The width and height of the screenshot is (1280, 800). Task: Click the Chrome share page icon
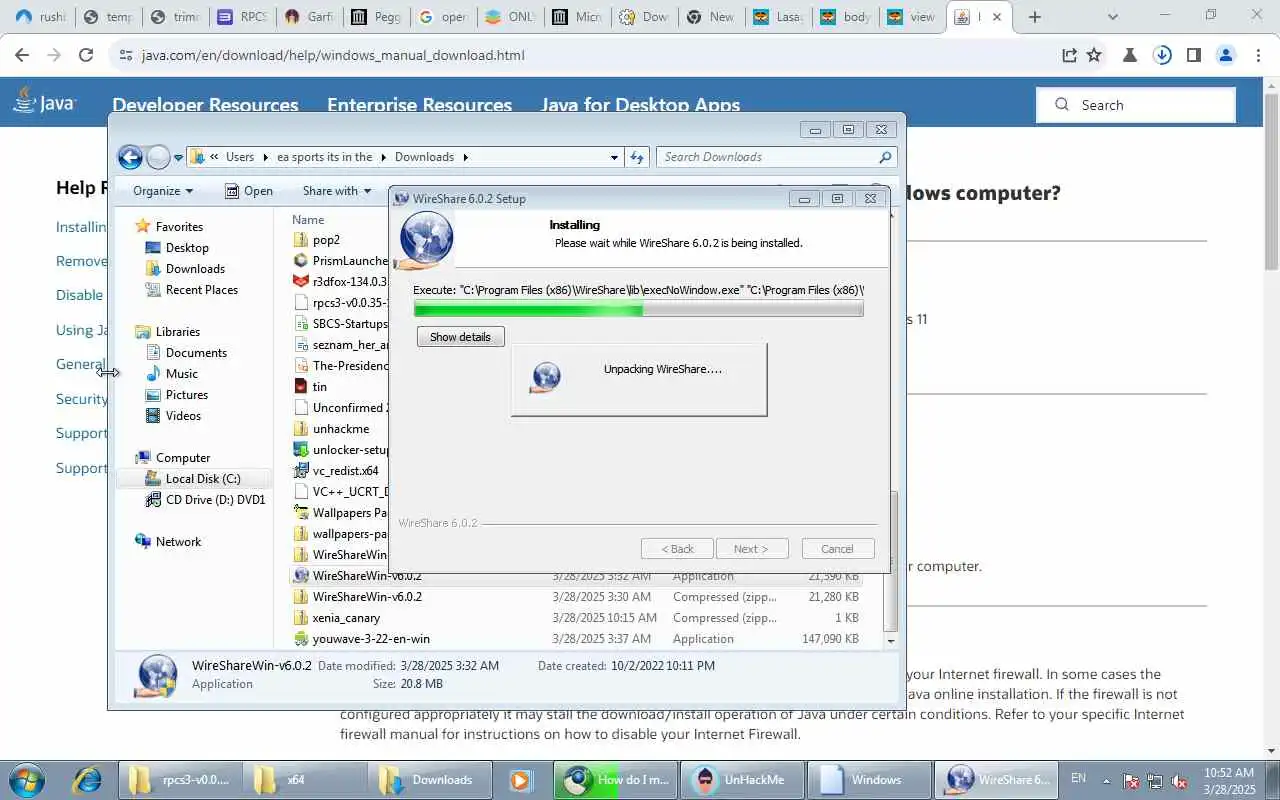click(x=1069, y=55)
